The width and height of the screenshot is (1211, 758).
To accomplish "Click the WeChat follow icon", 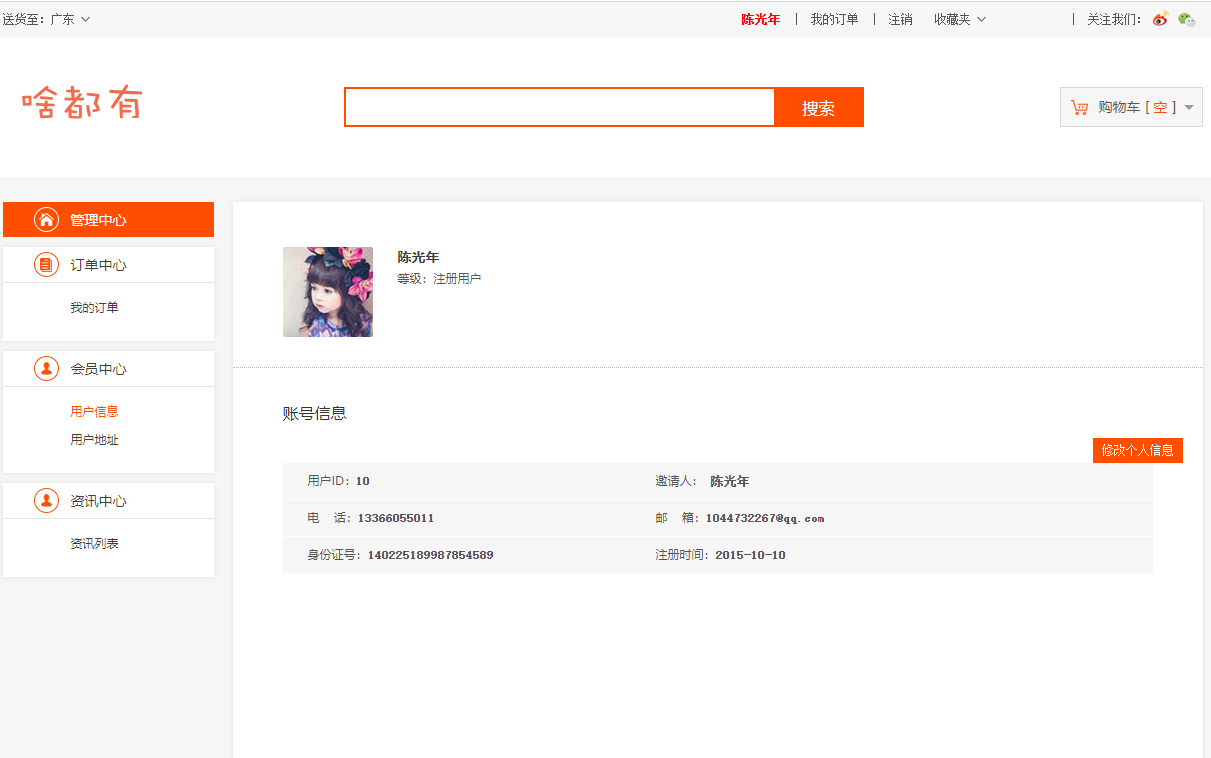I will point(1186,19).
